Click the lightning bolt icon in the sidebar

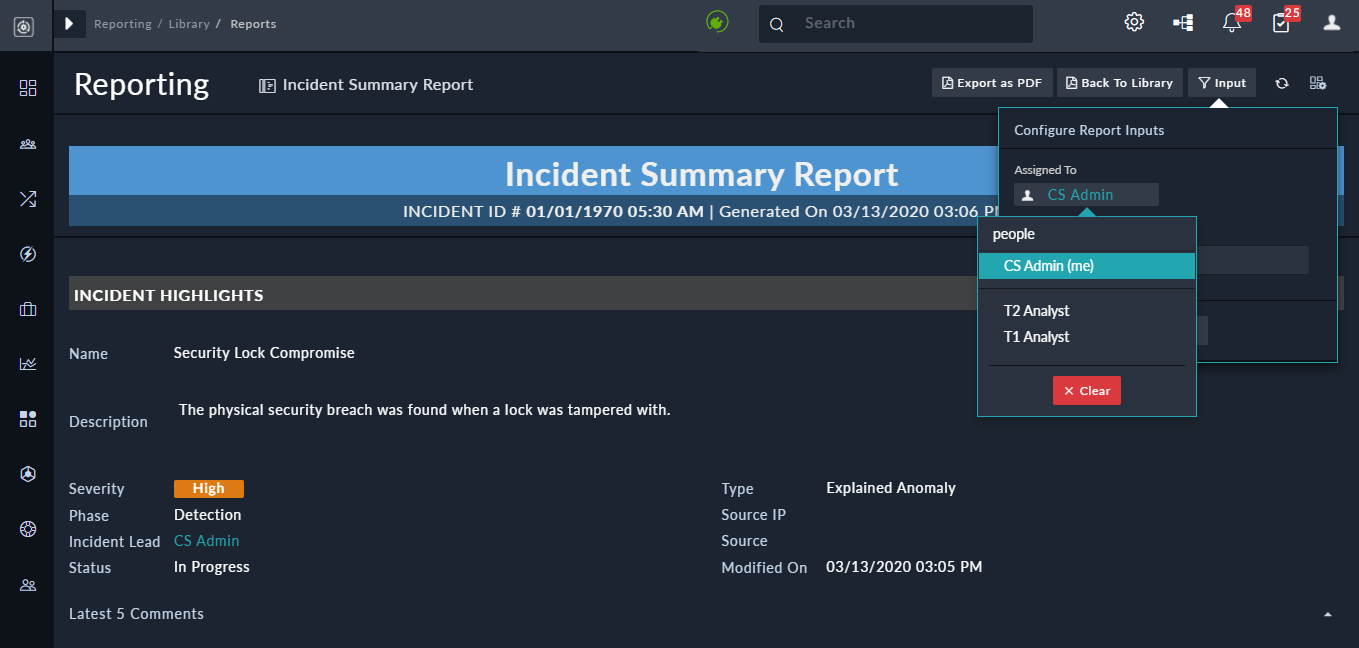tap(27, 253)
